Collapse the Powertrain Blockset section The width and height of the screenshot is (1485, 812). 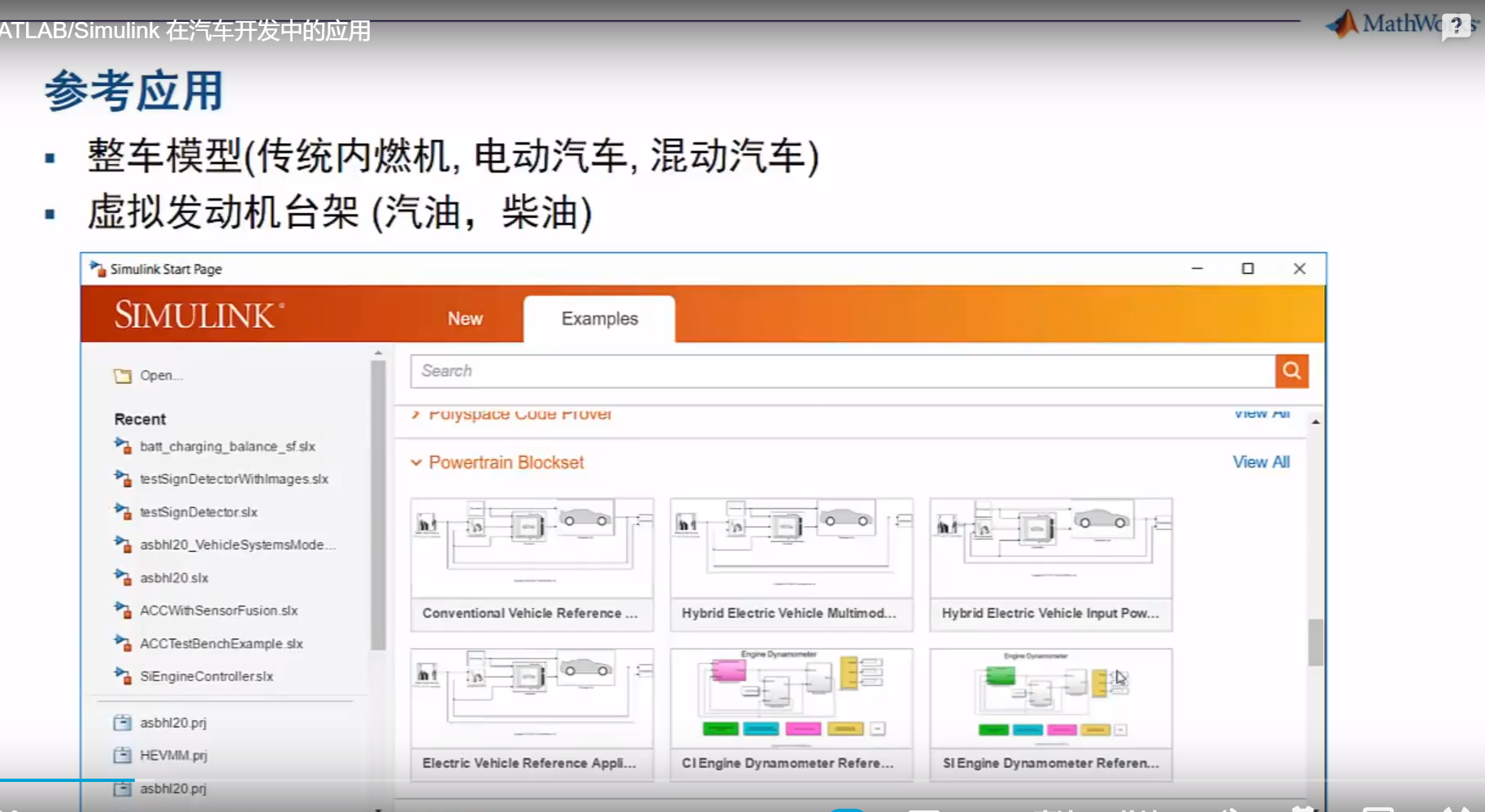[x=416, y=462]
